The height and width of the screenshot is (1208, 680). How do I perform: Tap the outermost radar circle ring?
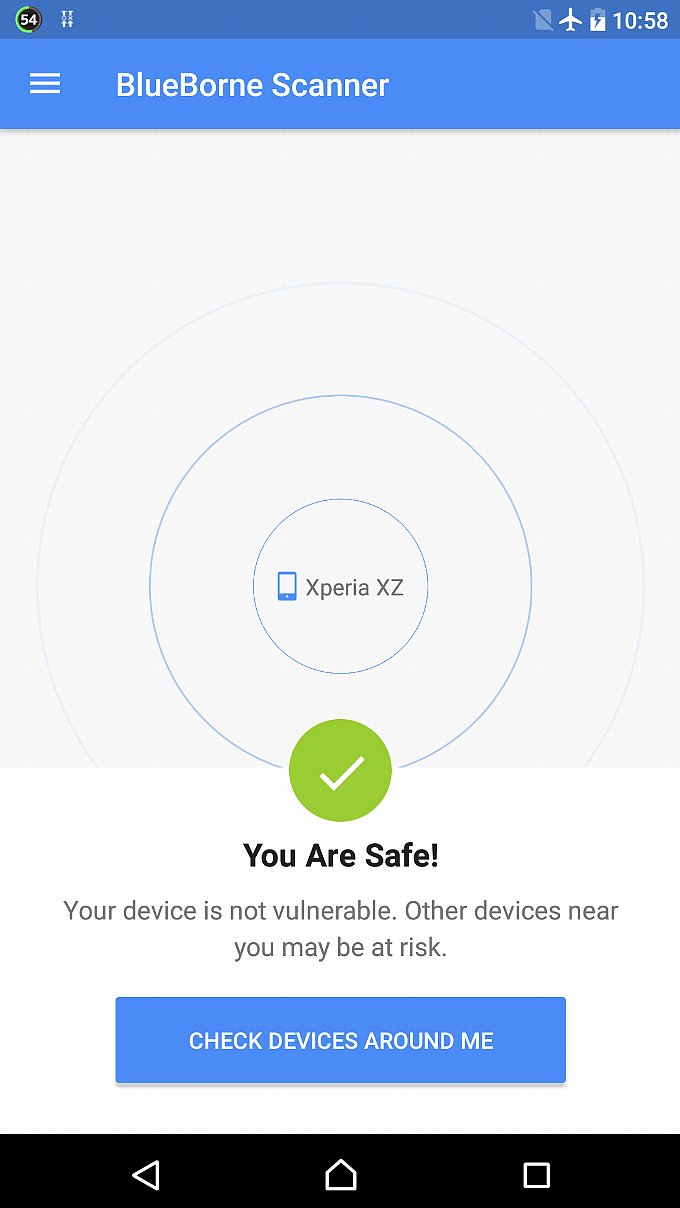click(x=340, y=284)
